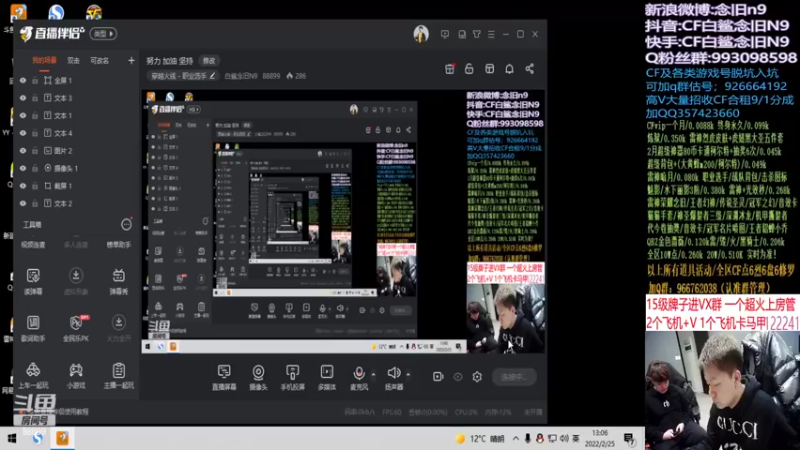The width and height of the screenshot is (800, 450).
Task: Hide the 全屏 1 source
Action: point(23,81)
